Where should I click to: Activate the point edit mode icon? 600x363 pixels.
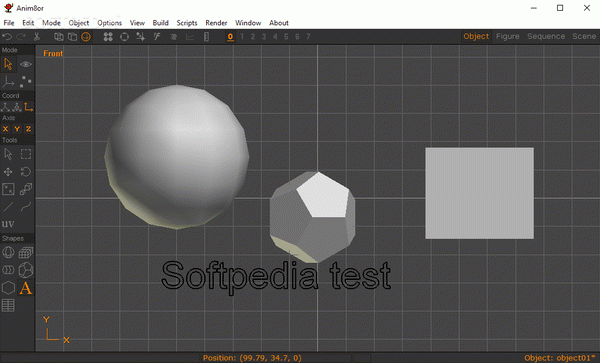pos(26,81)
